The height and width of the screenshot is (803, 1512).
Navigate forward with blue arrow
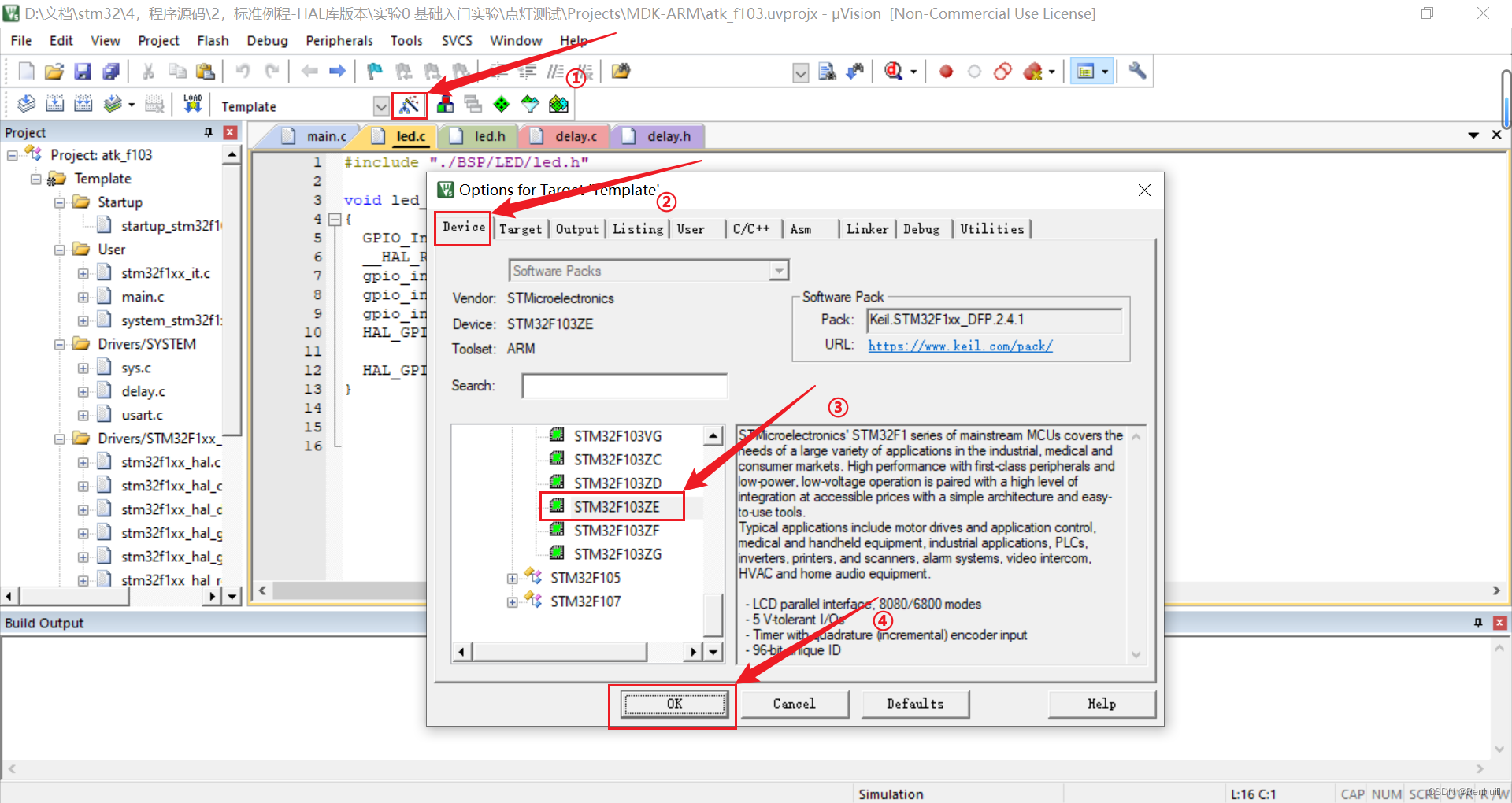click(338, 72)
